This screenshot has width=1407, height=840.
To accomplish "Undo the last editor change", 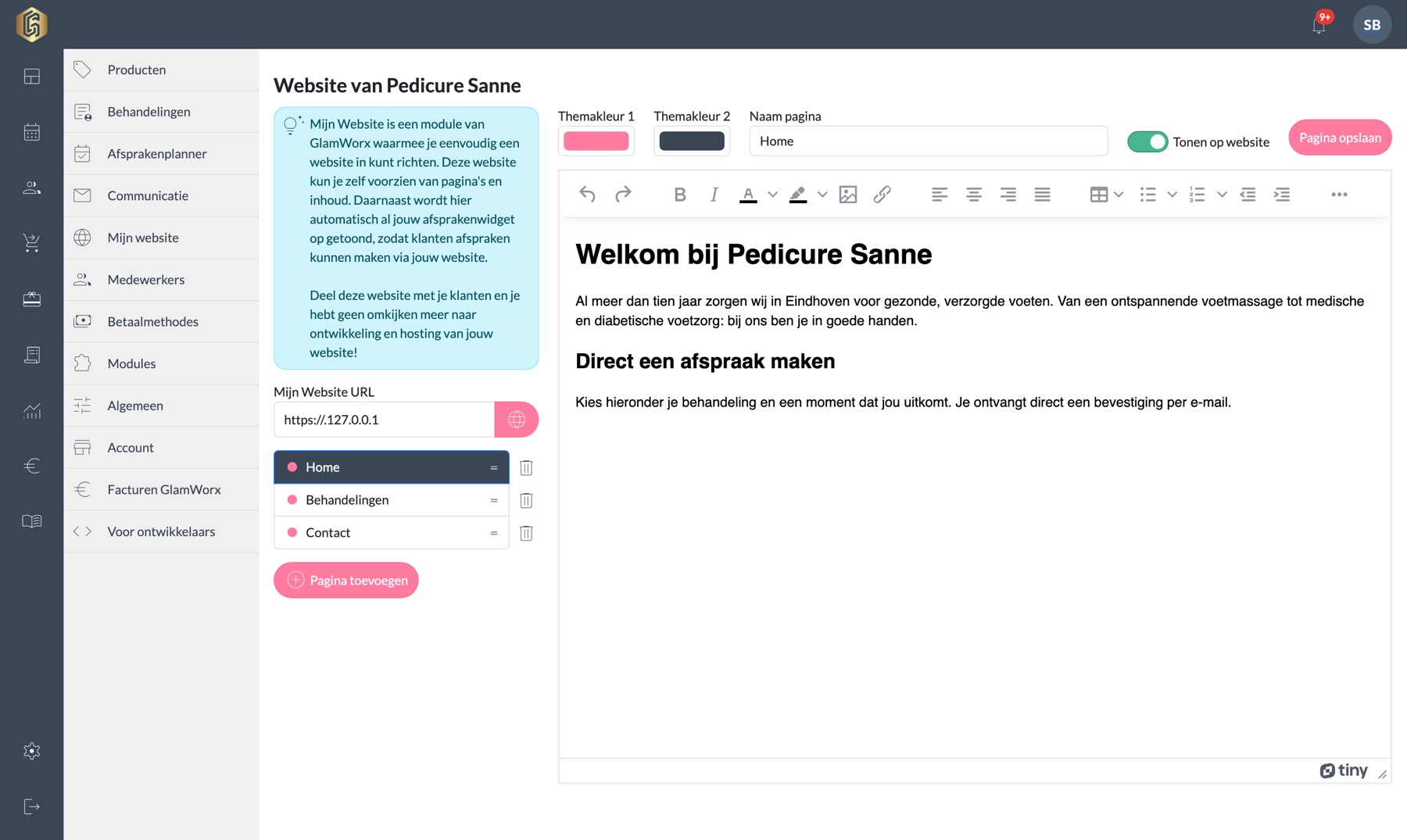I will (587, 195).
